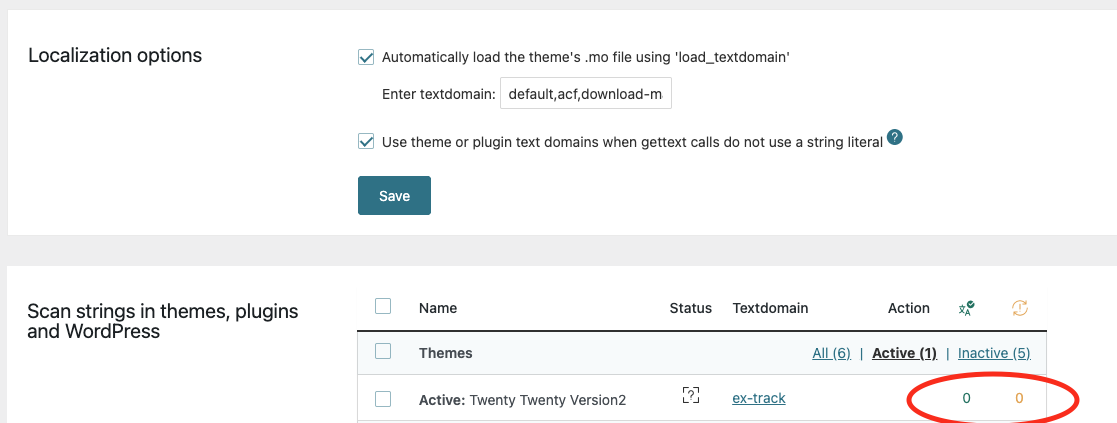Click the Textdomain column header
This screenshot has width=1117, height=423.
click(x=770, y=308)
